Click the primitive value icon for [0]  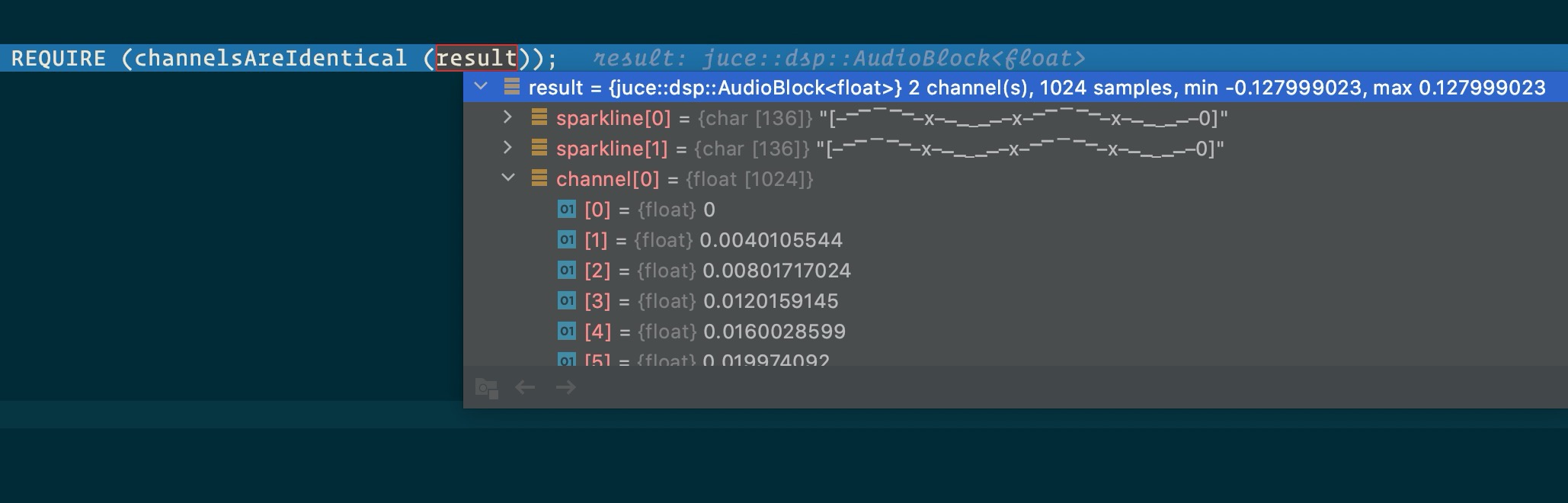point(567,209)
